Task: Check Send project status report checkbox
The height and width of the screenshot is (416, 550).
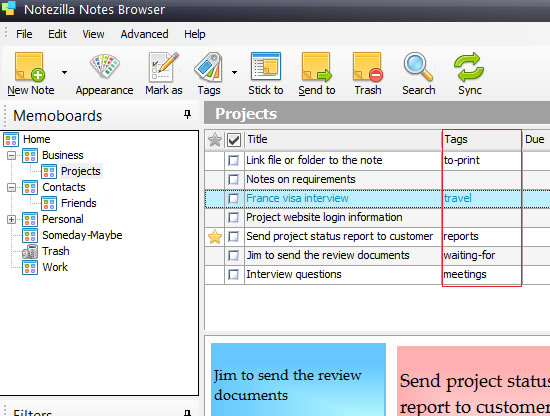Action: point(233,236)
